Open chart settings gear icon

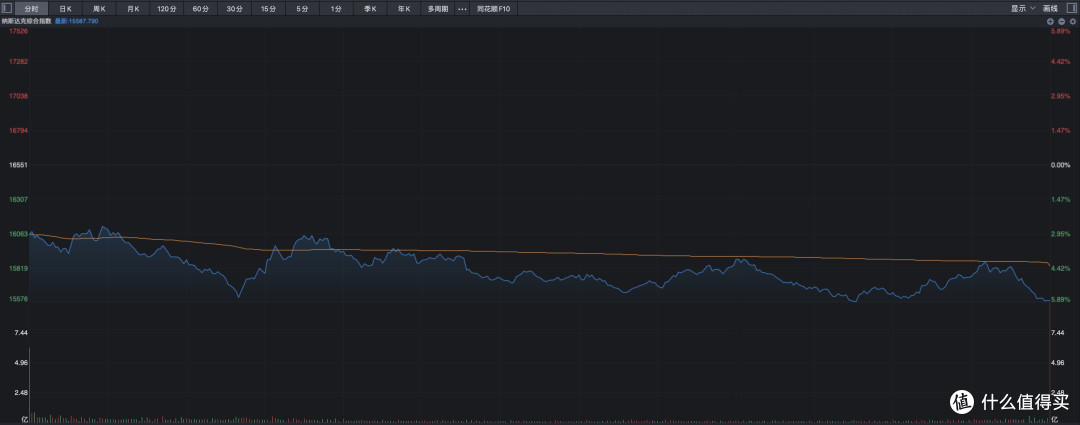pos(1072,22)
